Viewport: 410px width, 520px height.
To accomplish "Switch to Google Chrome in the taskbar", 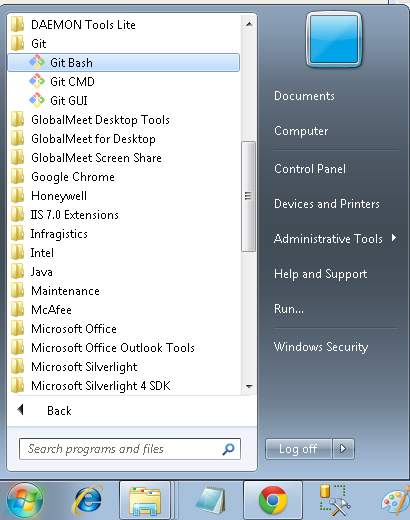I will click(273, 500).
